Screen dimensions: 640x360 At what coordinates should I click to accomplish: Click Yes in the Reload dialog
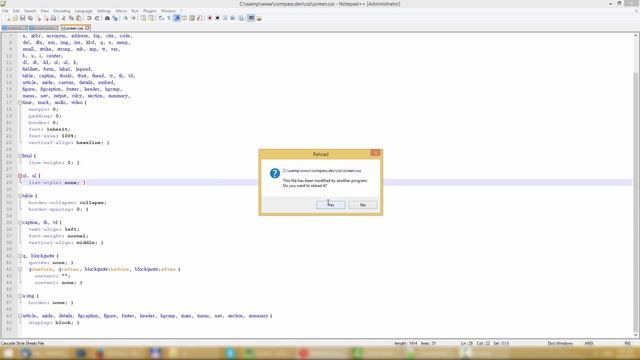point(331,204)
